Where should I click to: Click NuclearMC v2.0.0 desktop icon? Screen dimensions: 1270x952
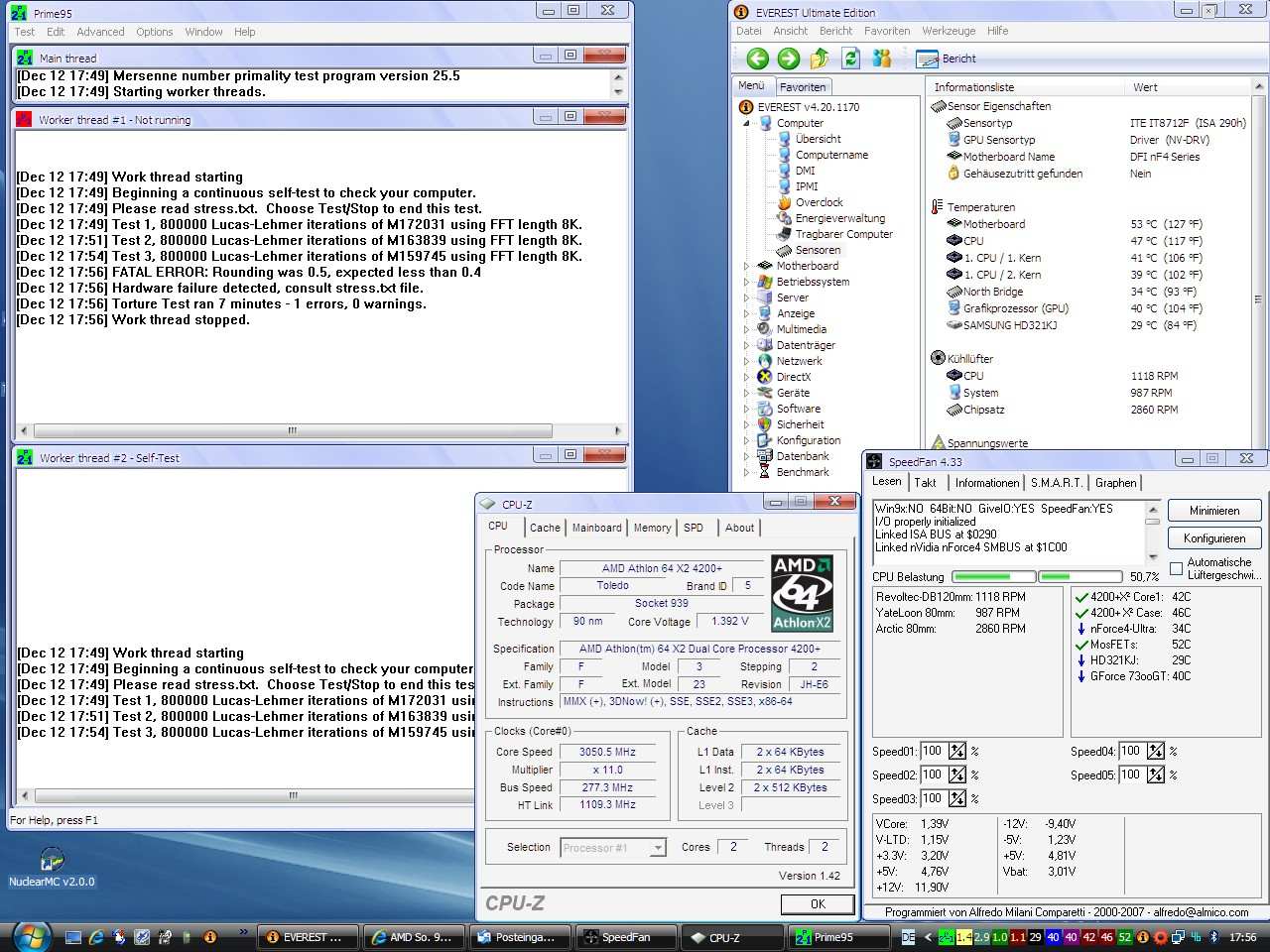tap(52, 866)
